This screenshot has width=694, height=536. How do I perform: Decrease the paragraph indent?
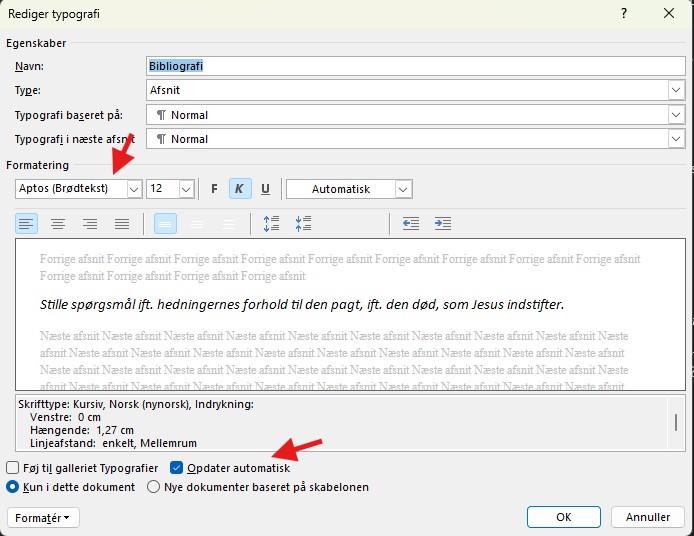click(411, 224)
